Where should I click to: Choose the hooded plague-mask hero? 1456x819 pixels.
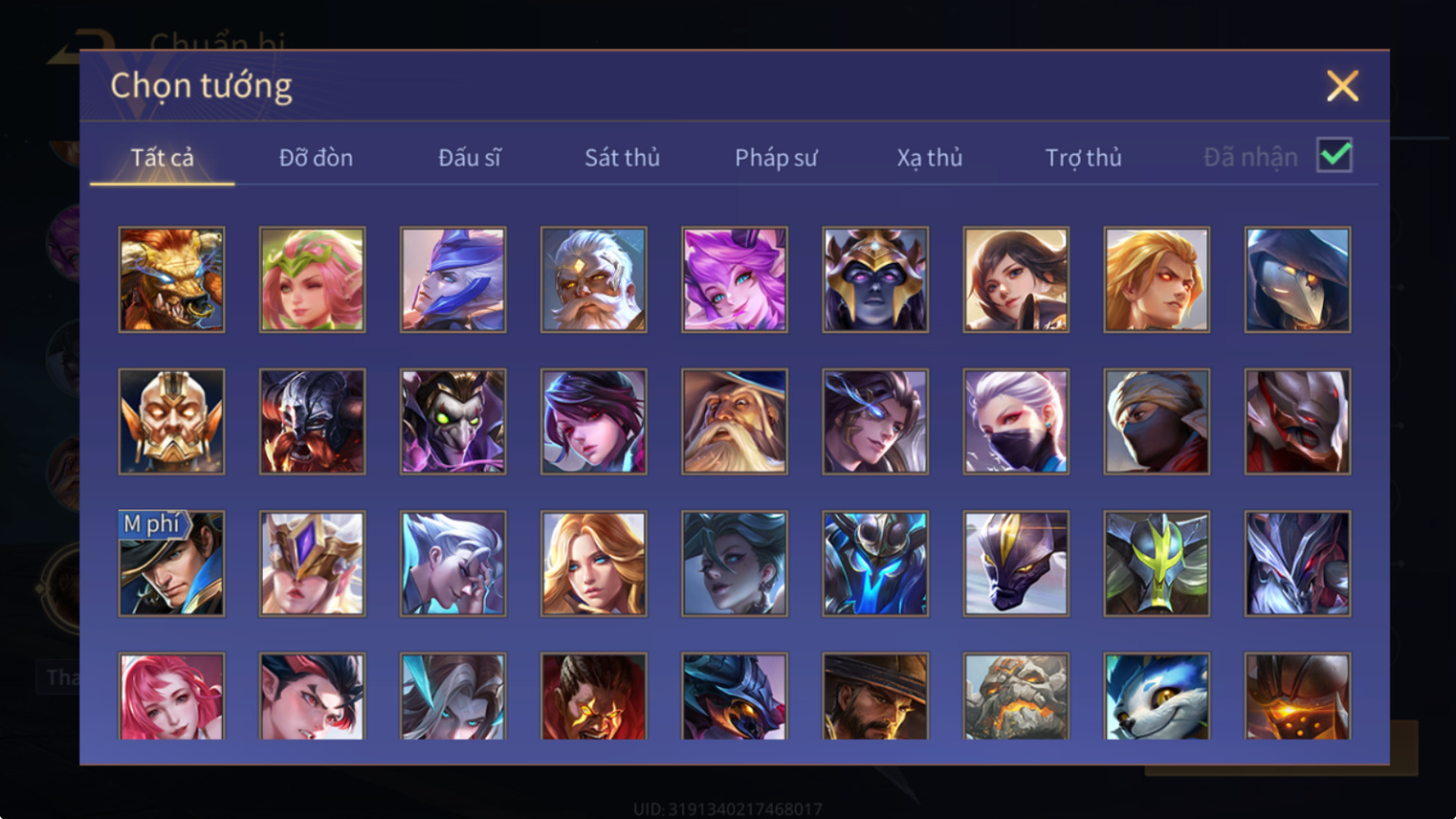[1297, 279]
